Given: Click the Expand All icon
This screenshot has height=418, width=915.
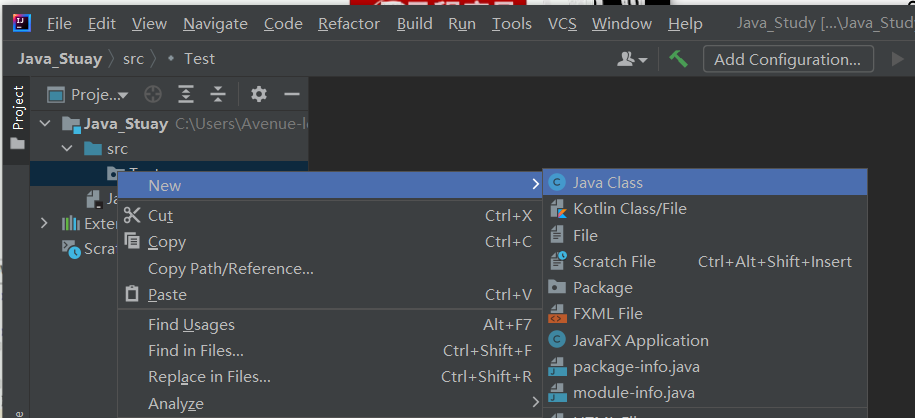Looking at the screenshot, I should (x=186, y=95).
